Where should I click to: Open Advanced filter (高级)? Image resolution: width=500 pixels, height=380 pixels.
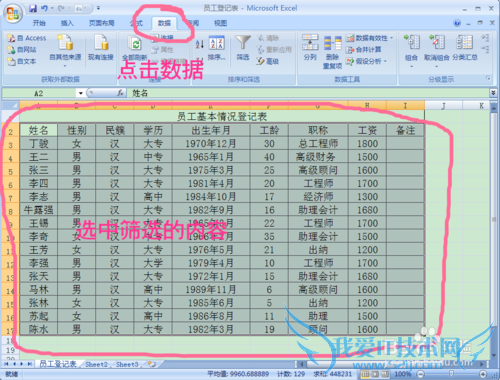268,61
